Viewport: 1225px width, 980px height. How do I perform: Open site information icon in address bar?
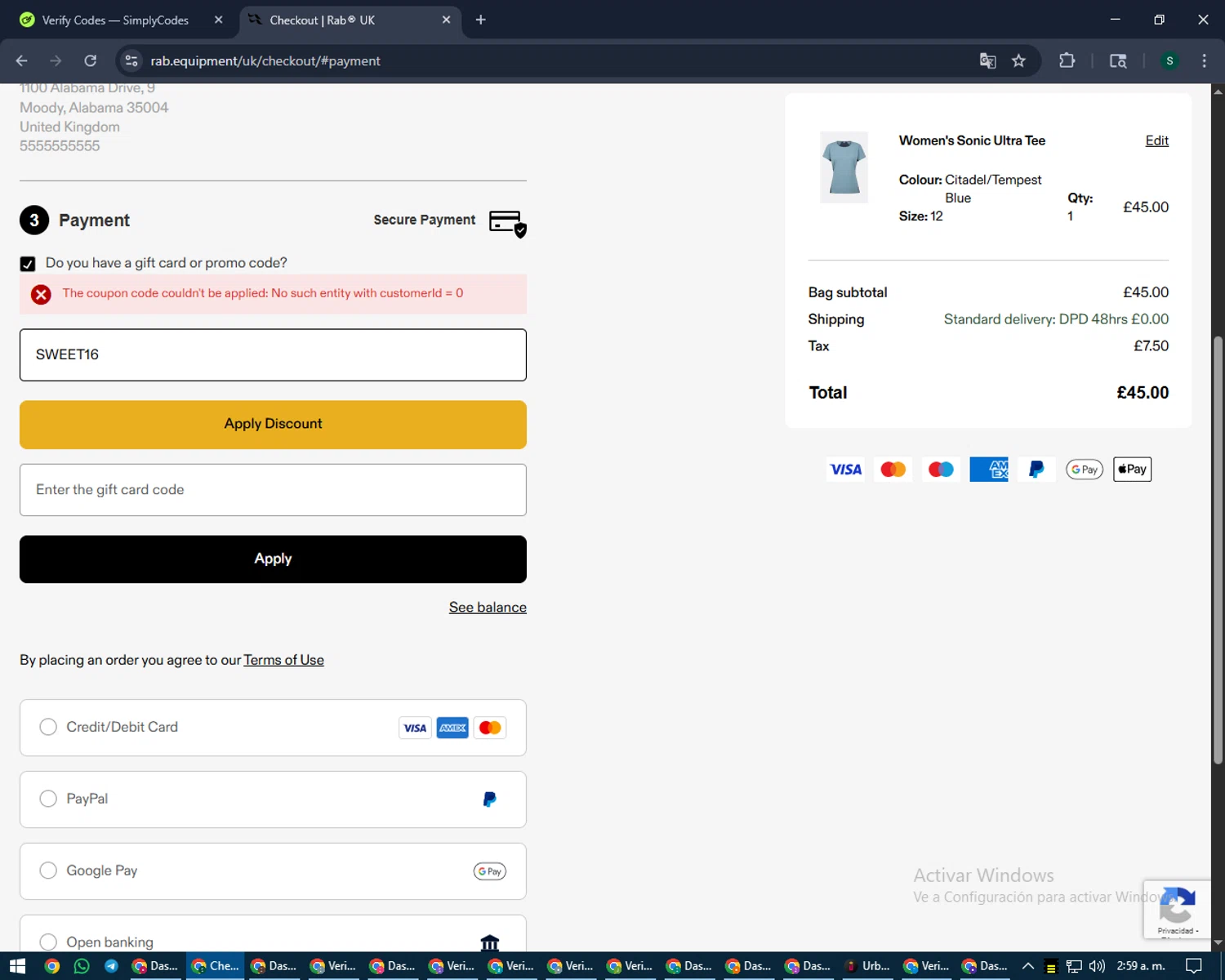point(131,60)
